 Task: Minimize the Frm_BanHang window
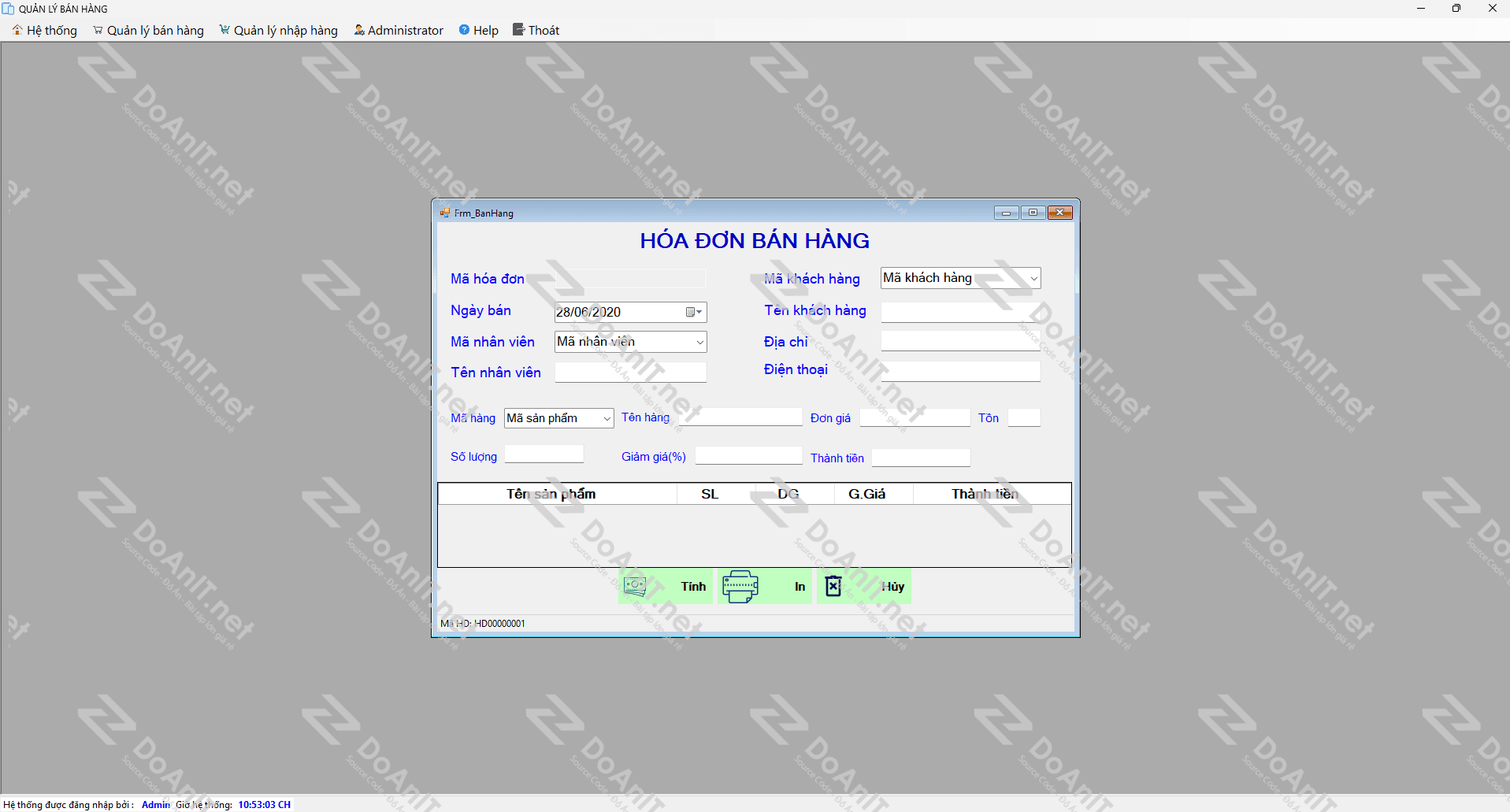click(x=1006, y=213)
